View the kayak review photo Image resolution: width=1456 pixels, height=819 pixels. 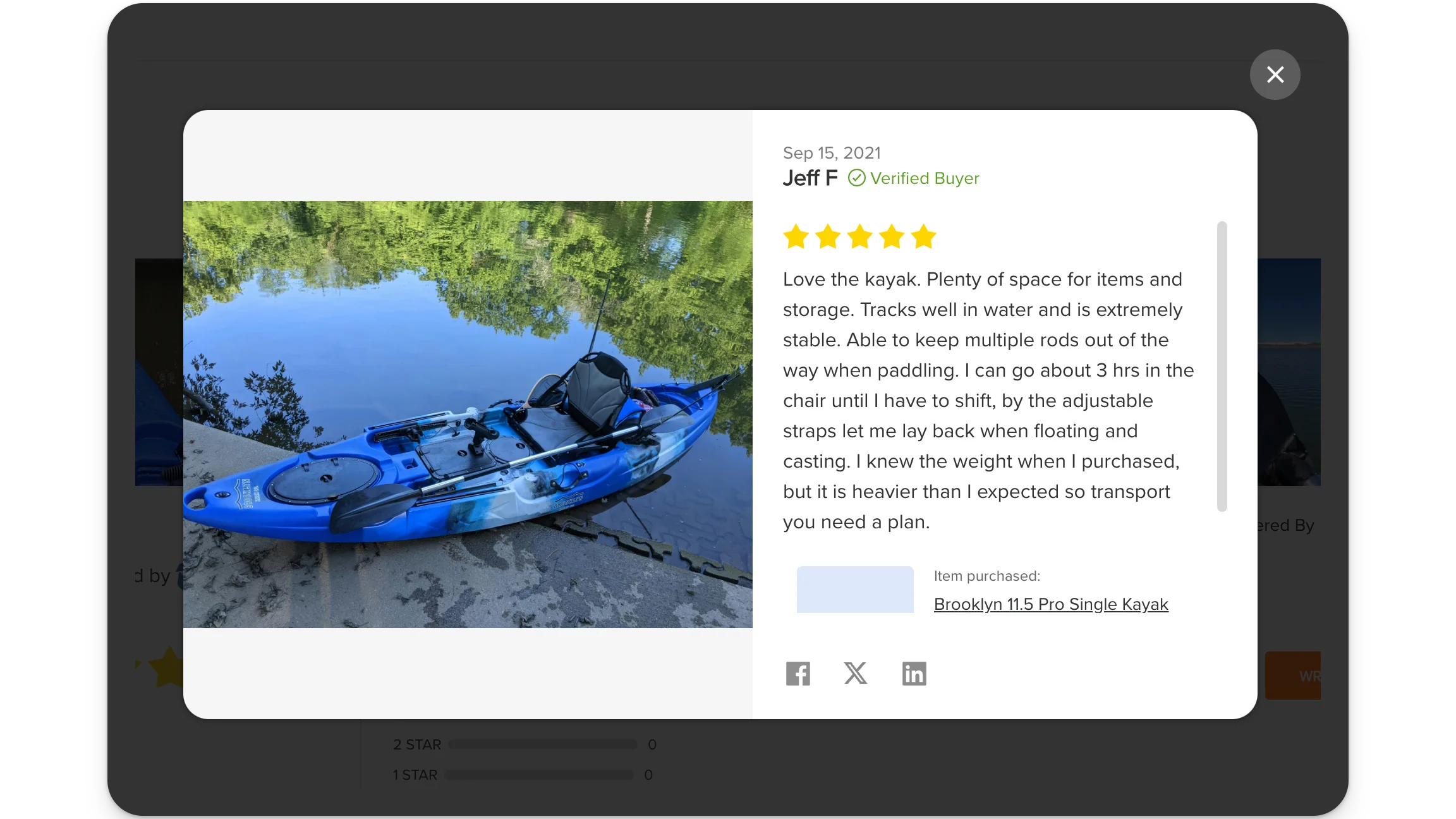click(x=468, y=415)
